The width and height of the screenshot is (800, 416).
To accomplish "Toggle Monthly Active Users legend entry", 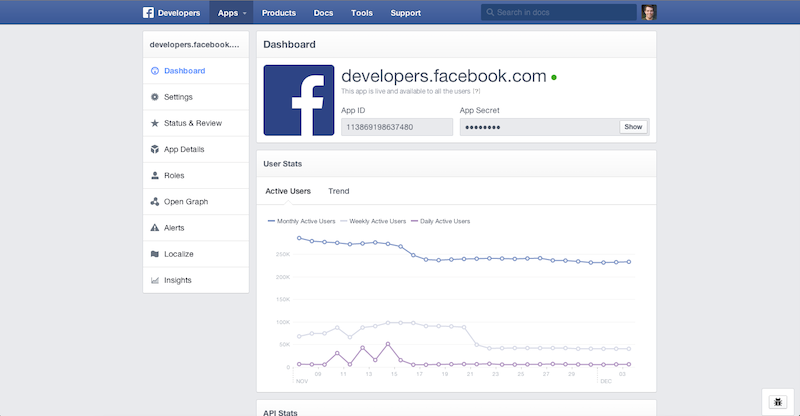I will point(302,221).
